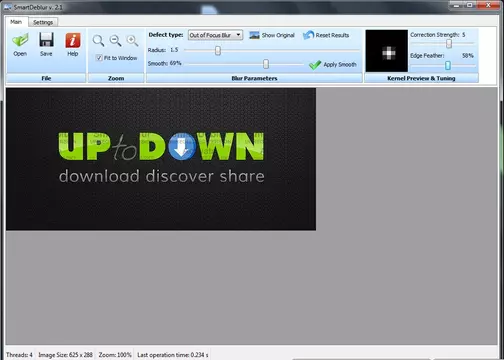Zoom out with the minus magnifier
The image size is (504, 360).
pyautogui.click(x=115, y=41)
